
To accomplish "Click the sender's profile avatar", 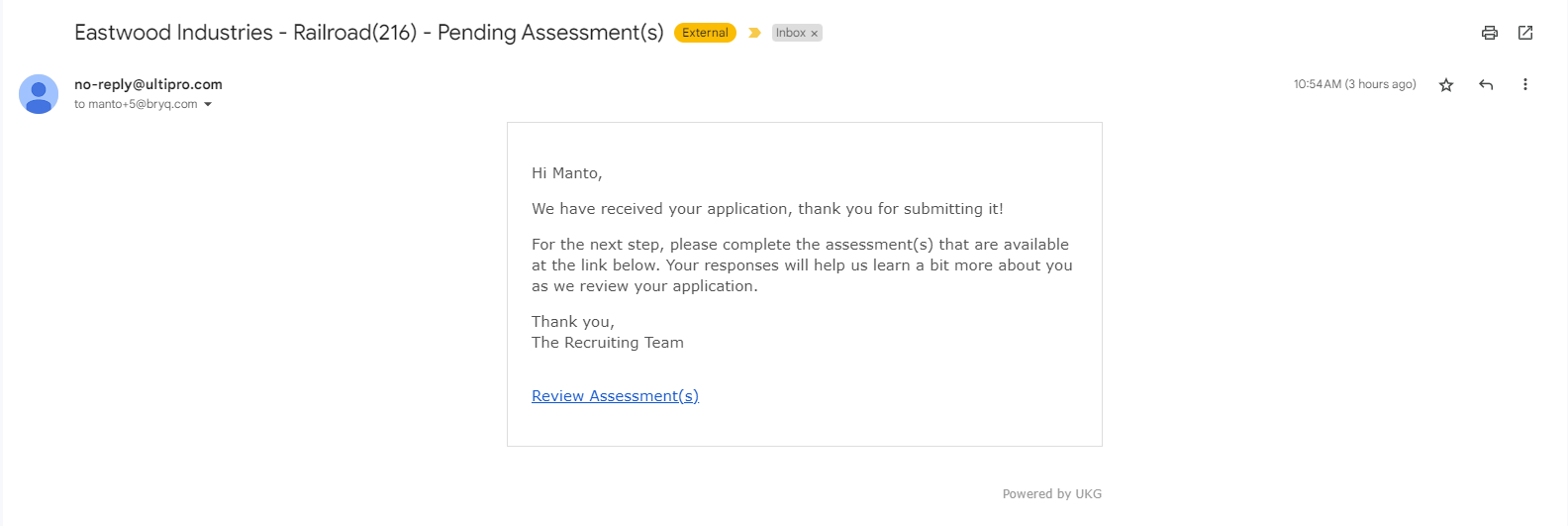I will (39, 94).
